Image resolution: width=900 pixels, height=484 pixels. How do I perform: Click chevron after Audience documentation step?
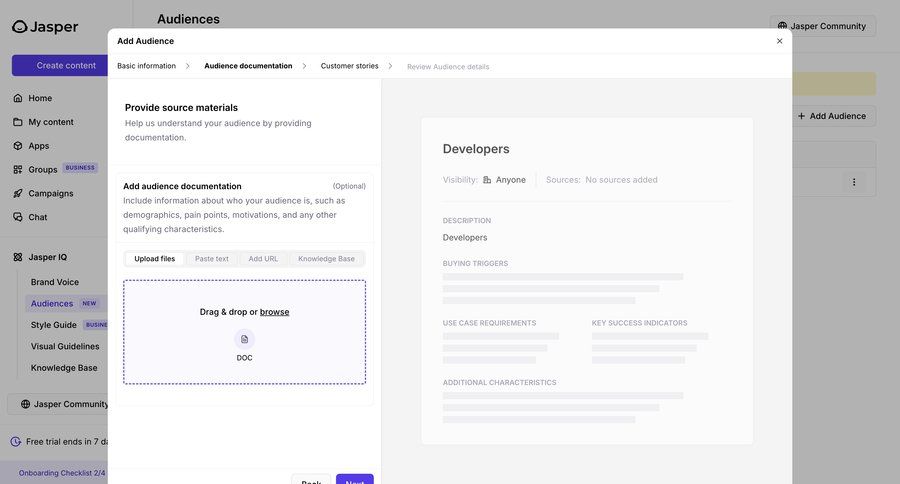(304, 66)
